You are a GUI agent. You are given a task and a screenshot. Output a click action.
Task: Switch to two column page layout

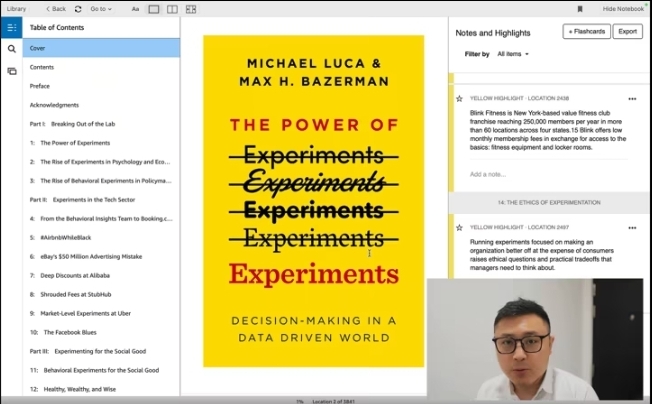pos(172,9)
